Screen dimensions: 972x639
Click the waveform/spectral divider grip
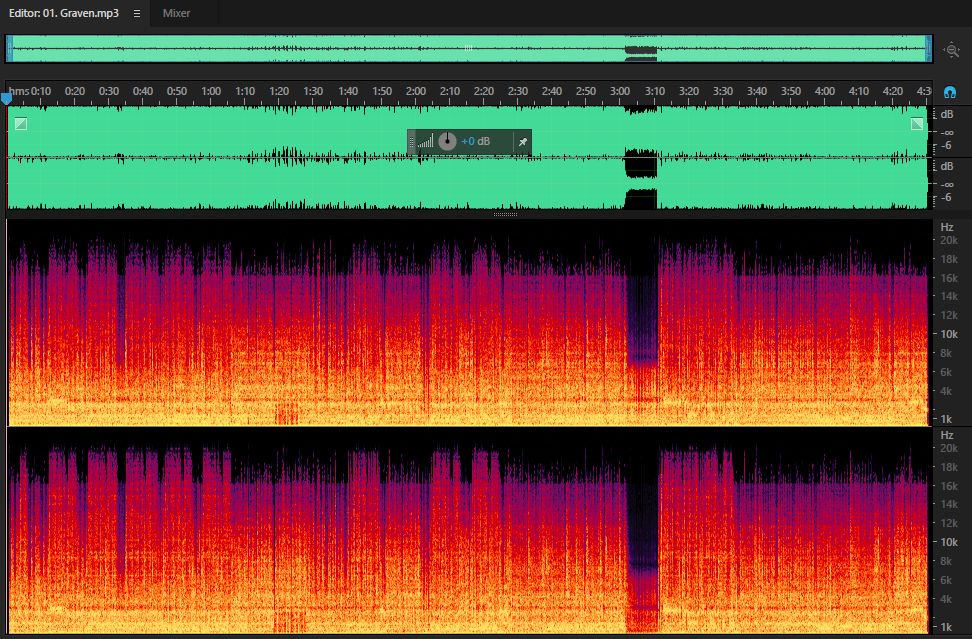click(505, 214)
